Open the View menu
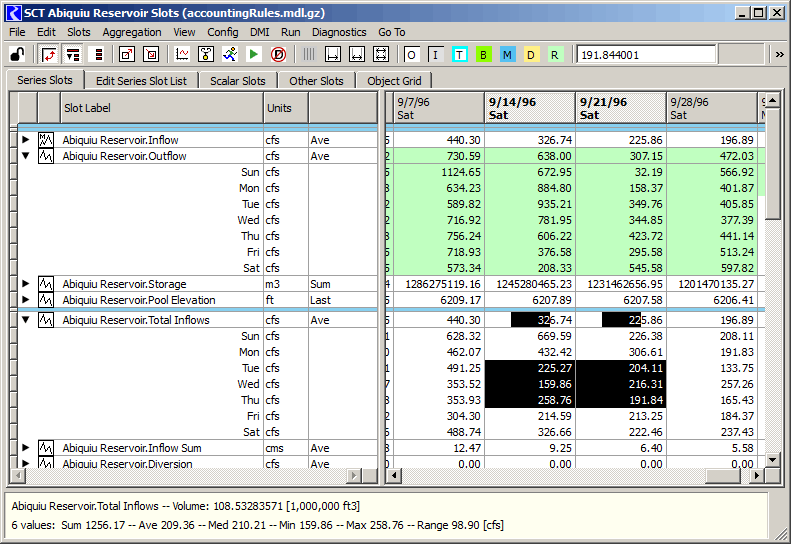Viewport: 791px width, 544px height. [x=184, y=32]
